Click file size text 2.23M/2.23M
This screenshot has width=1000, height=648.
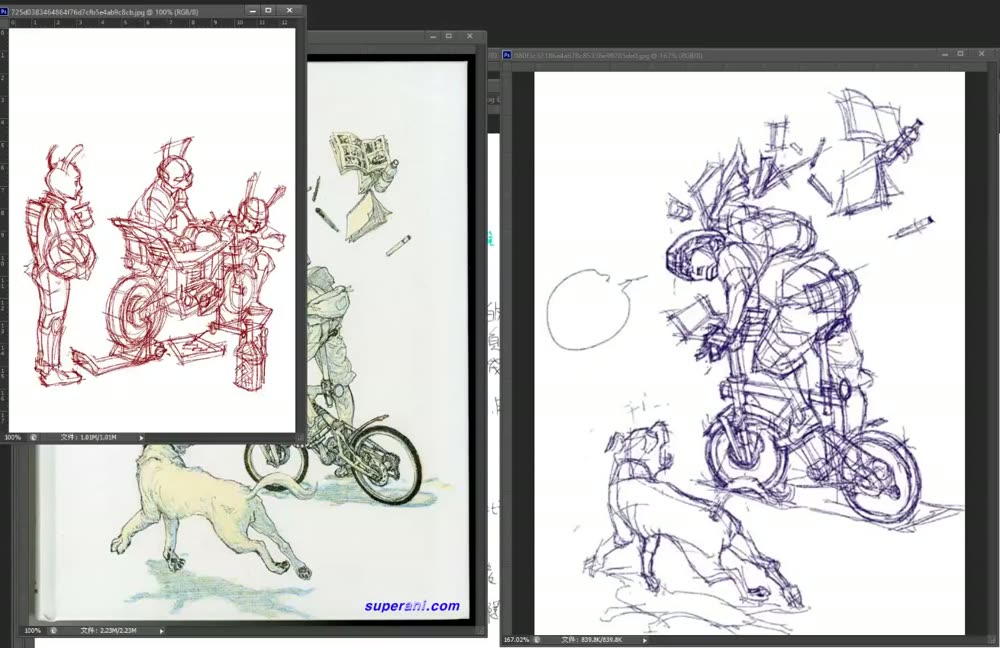coord(108,631)
